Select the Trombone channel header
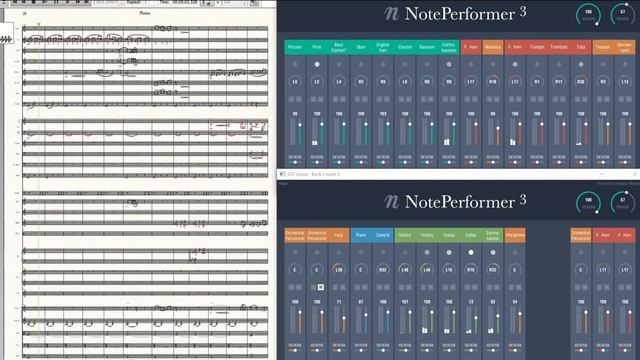Viewport: 640px width, 360px height. [559, 47]
